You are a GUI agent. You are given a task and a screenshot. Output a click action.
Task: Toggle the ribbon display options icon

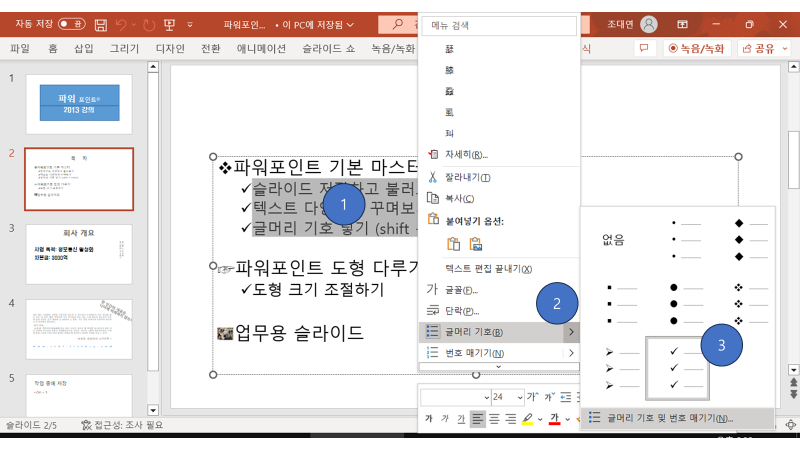pyautogui.click(x=682, y=24)
